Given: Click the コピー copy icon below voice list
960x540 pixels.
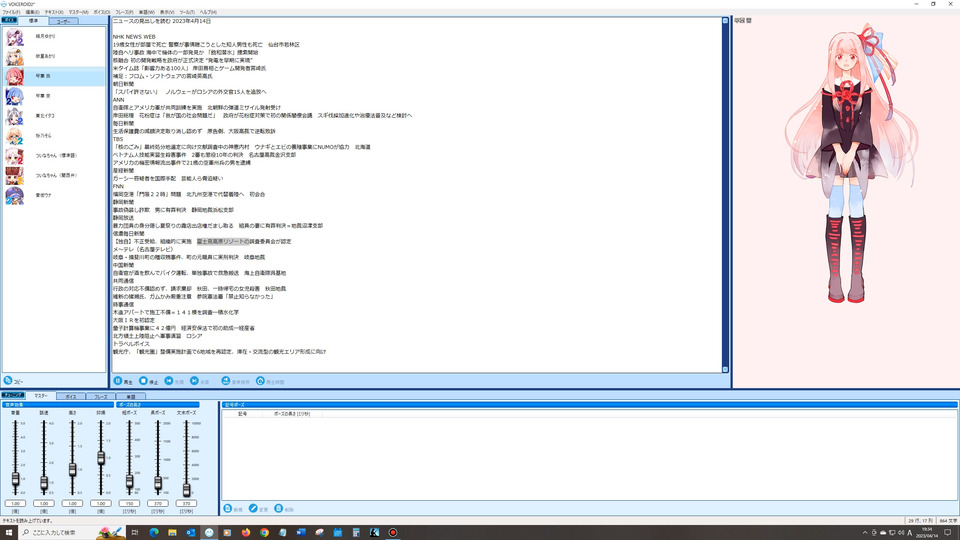Looking at the screenshot, I should 8,380.
